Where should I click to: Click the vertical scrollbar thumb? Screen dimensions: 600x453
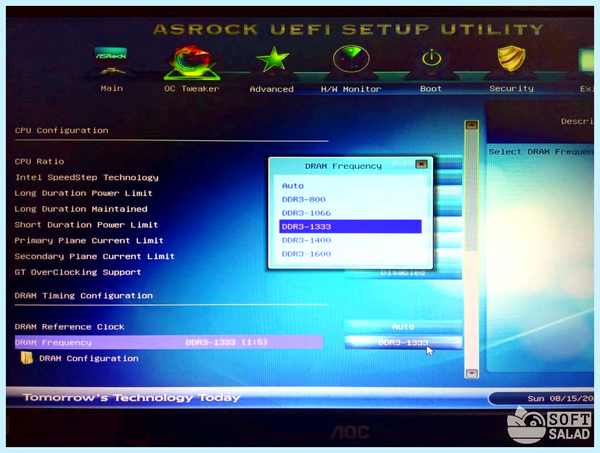[x=471, y=190]
